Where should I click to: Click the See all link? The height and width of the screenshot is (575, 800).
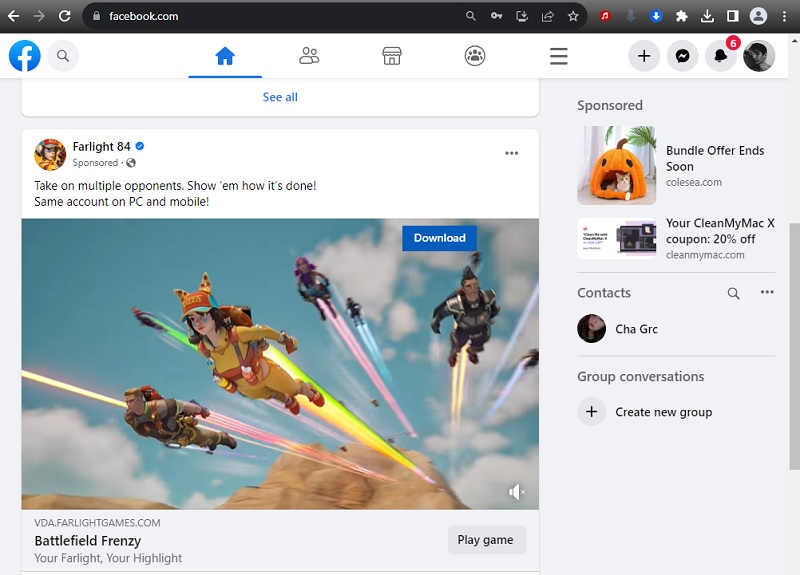pos(280,97)
